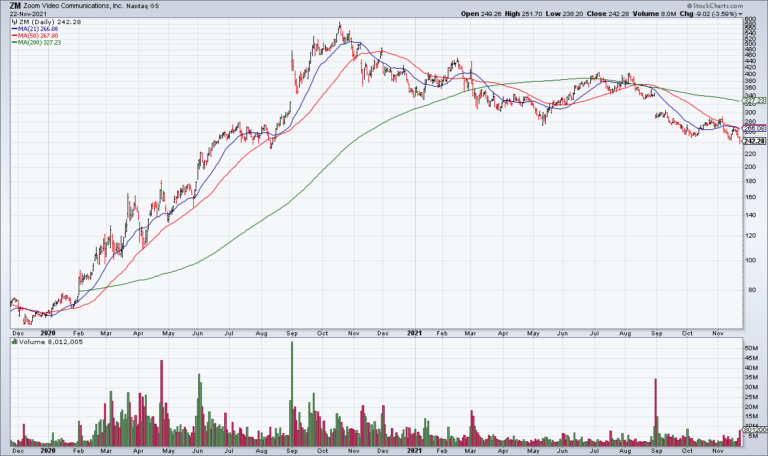The image size is (768, 456).
Task: Click the tall red volume spike near Sep 2021
Action: [x=655, y=412]
